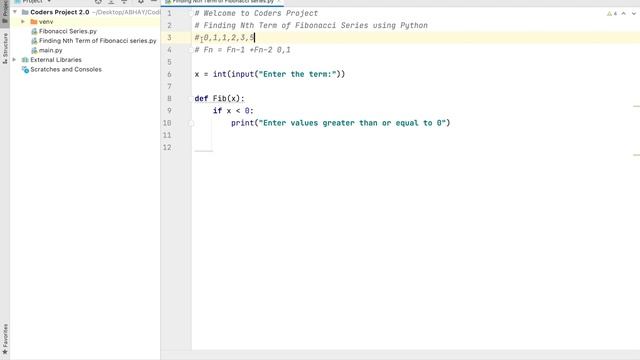The height and width of the screenshot is (360, 640).
Task: Click line number 12 in the gutter
Action: tap(167, 147)
